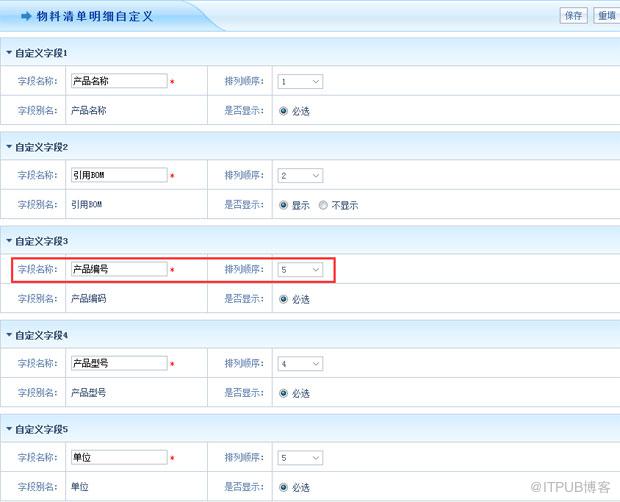Screen dimensions: 620x502
Task: Click the 物料清单明细自定义 page title
Action: pyautogui.click(x=95, y=16)
